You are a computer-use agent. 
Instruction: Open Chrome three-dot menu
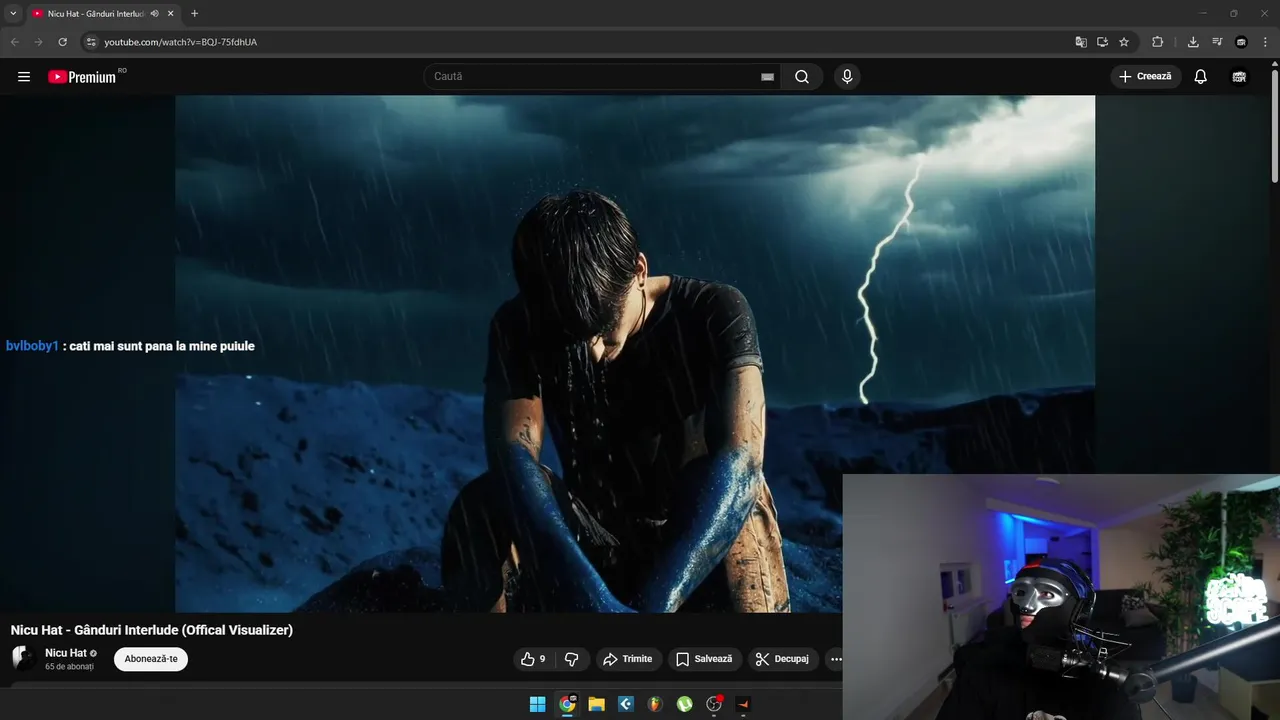pyautogui.click(x=1265, y=42)
